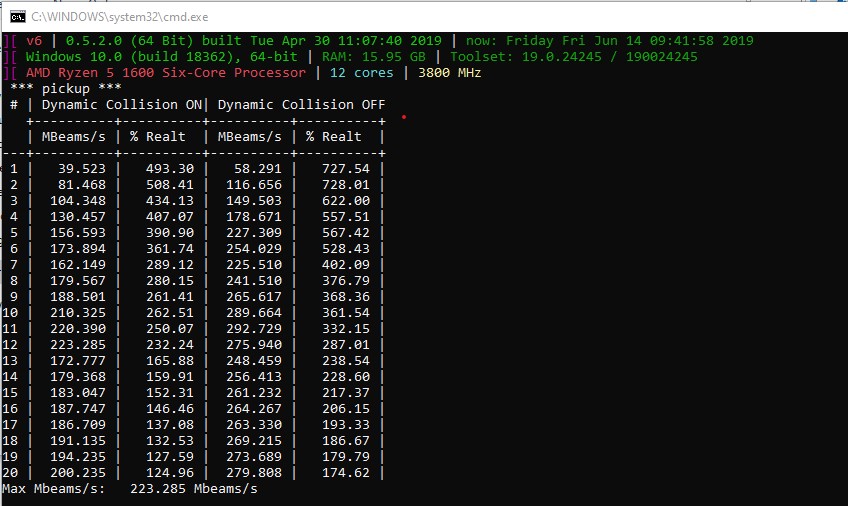Click the title text C:\WINDOWS\system32\cmd.exe

120,17
